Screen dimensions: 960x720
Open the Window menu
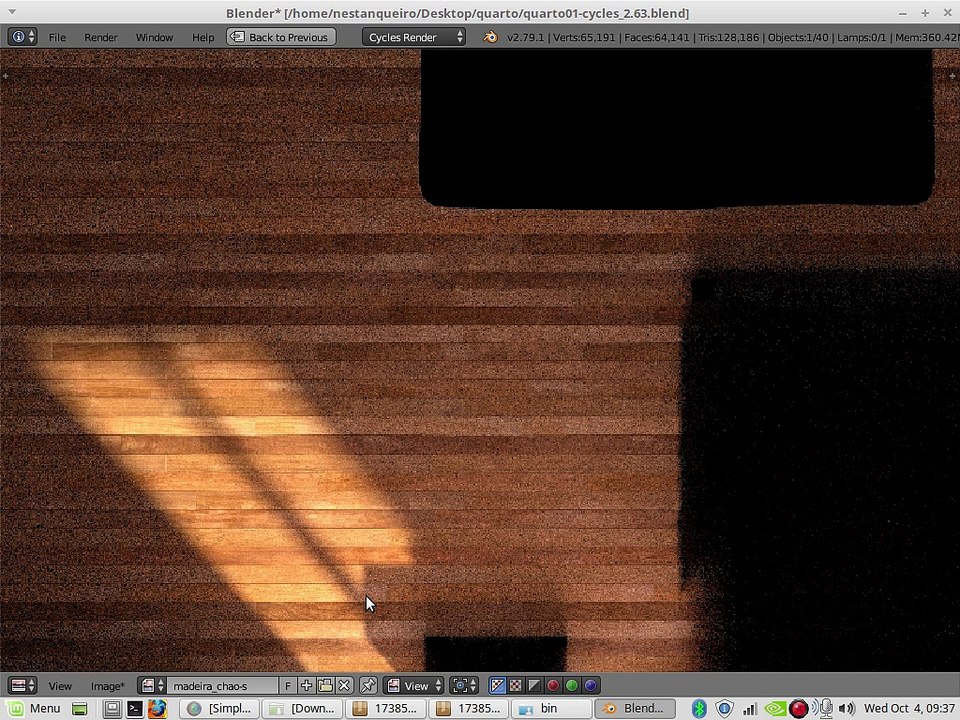[x=154, y=37]
